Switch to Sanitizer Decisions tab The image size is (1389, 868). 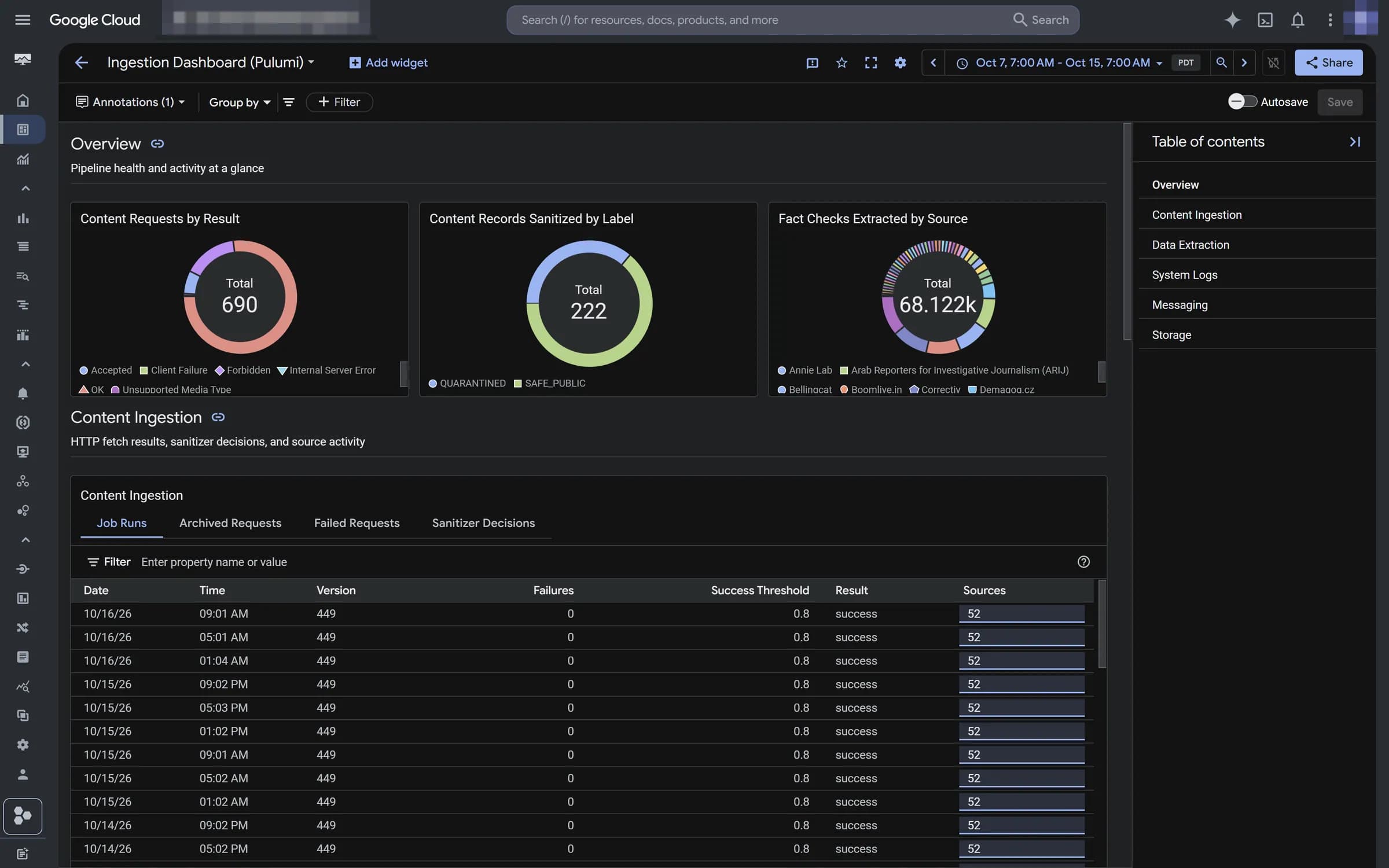pyautogui.click(x=483, y=523)
